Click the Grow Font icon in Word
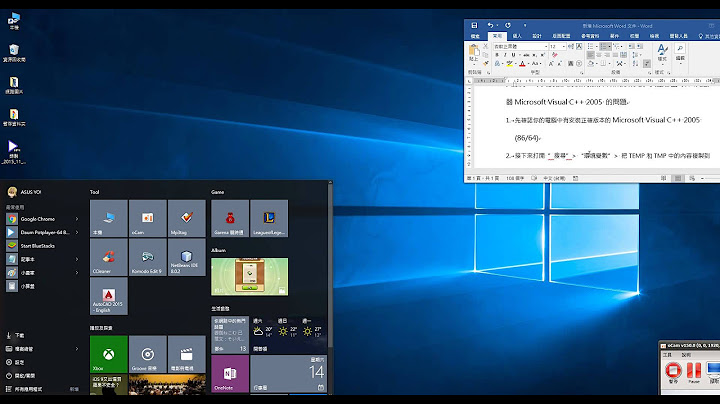The height and width of the screenshot is (404, 720). (x=551, y=63)
